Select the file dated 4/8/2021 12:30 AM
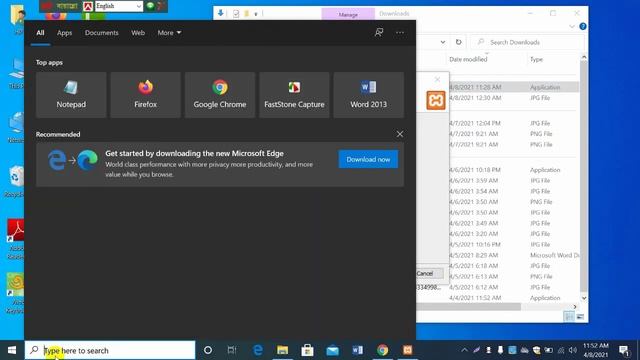This screenshot has width=640, height=360. click(x=513, y=98)
